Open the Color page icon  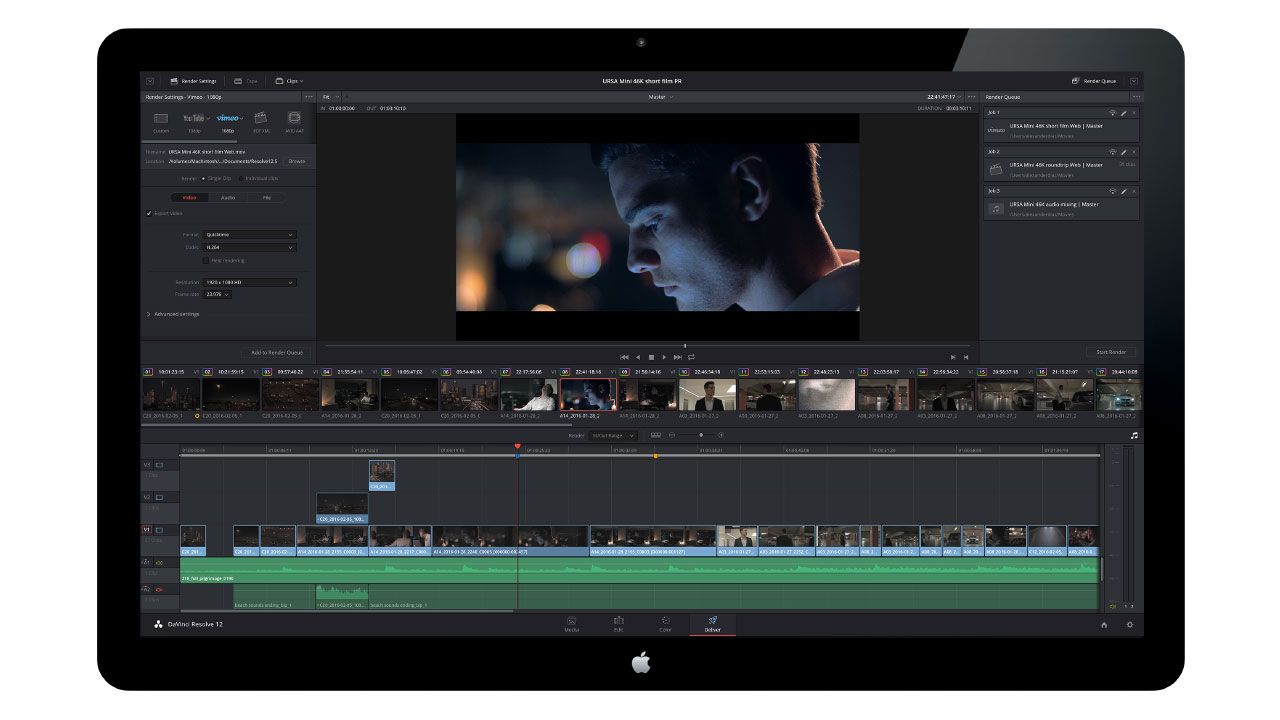[x=665, y=622]
